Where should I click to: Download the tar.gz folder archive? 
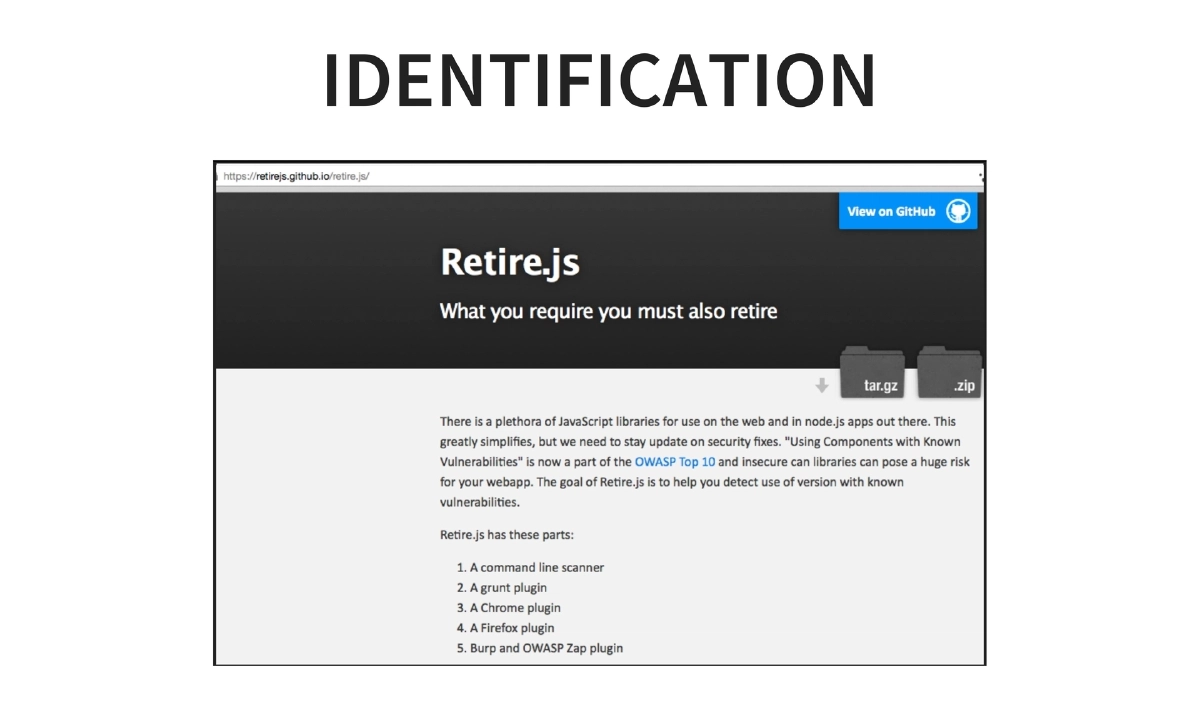(872, 375)
